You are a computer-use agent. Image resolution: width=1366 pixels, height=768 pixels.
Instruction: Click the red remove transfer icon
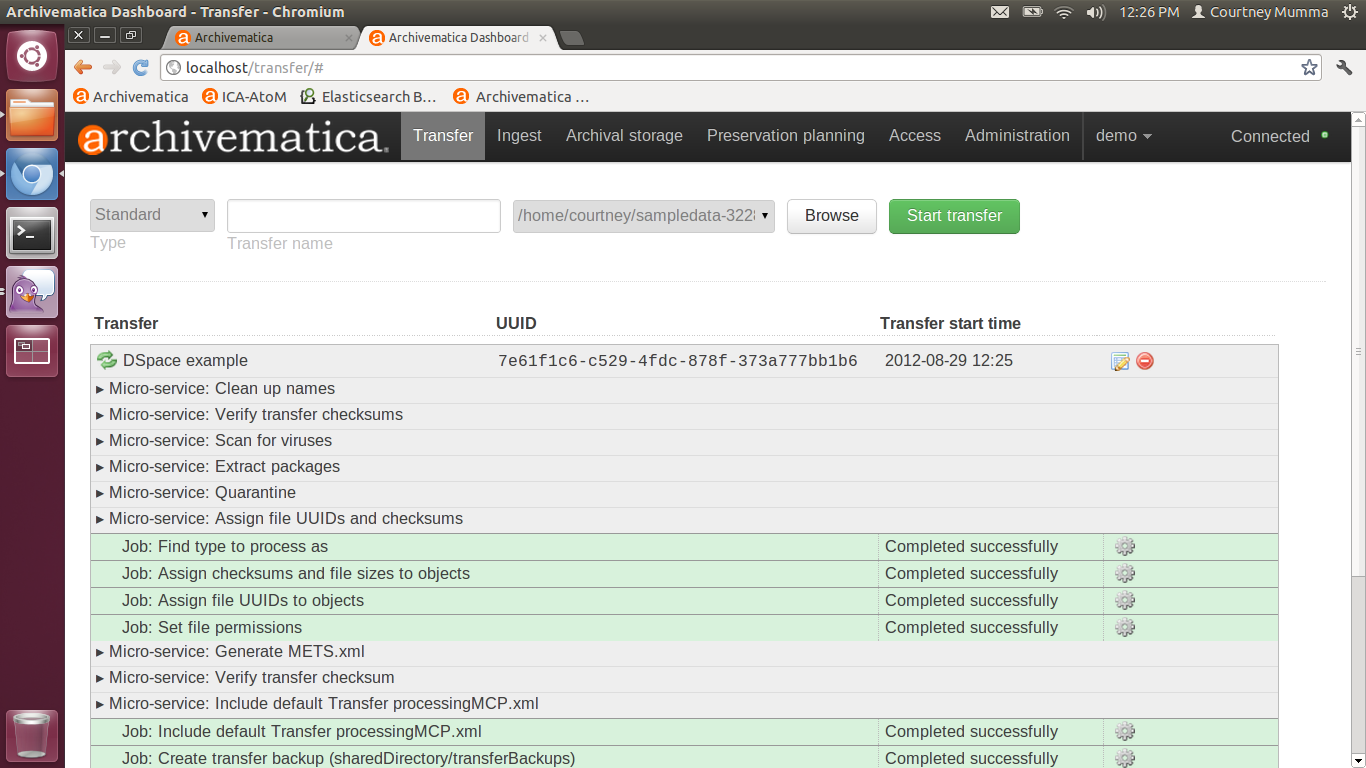tap(1145, 361)
